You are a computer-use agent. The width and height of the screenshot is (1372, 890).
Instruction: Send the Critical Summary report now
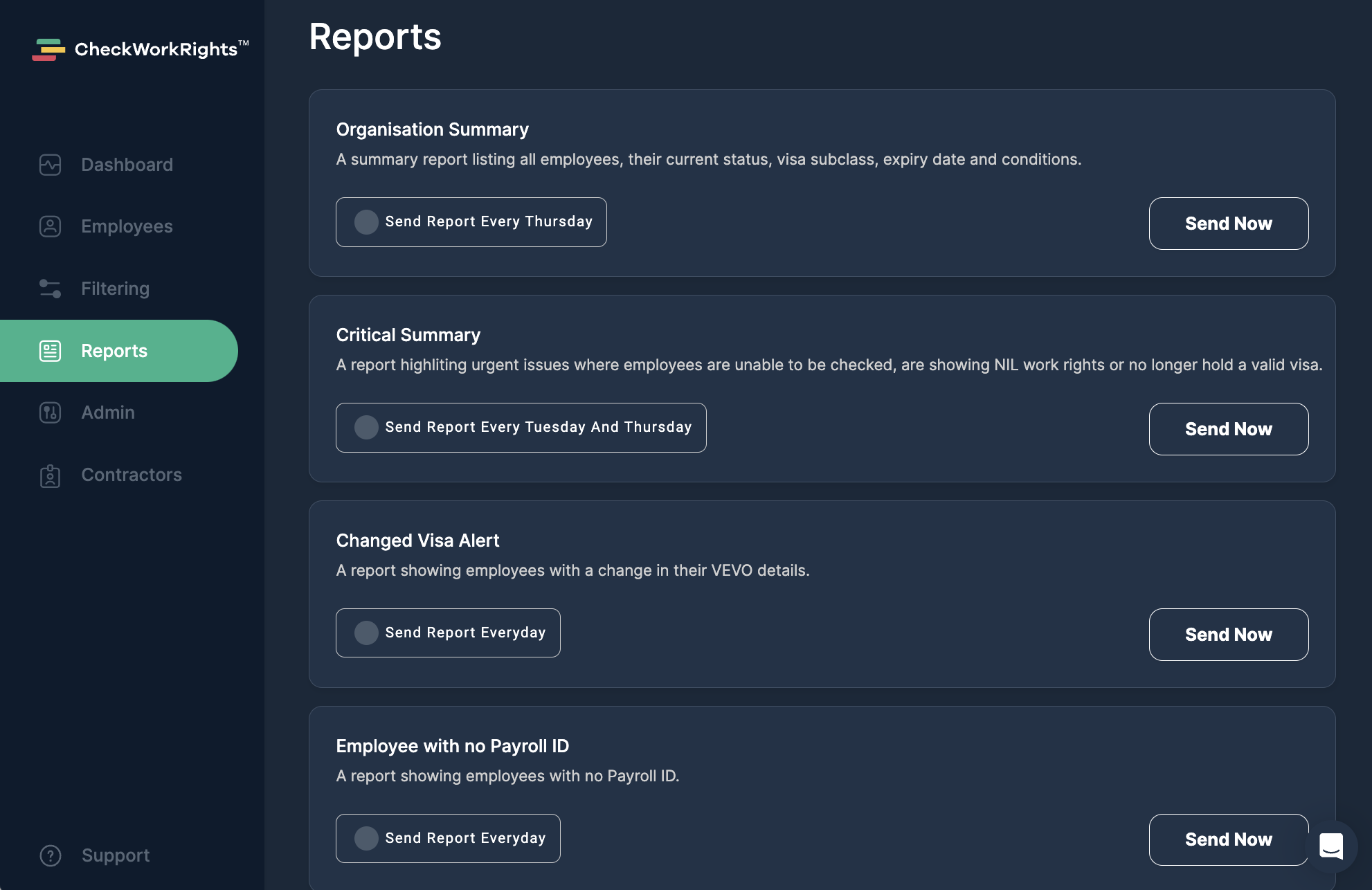pos(1228,429)
